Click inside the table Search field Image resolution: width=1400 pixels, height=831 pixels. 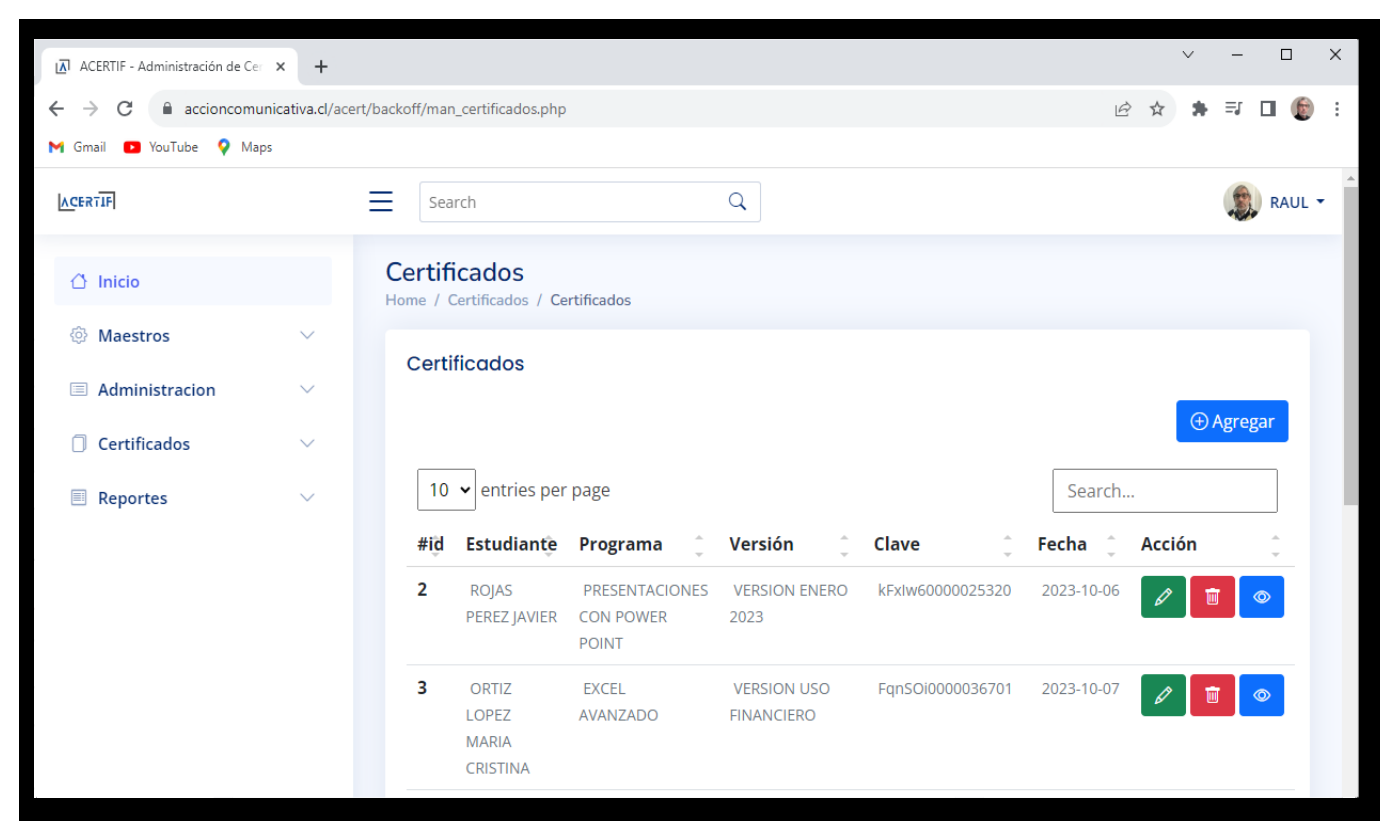pyautogui.click(x=1166, y=490)
